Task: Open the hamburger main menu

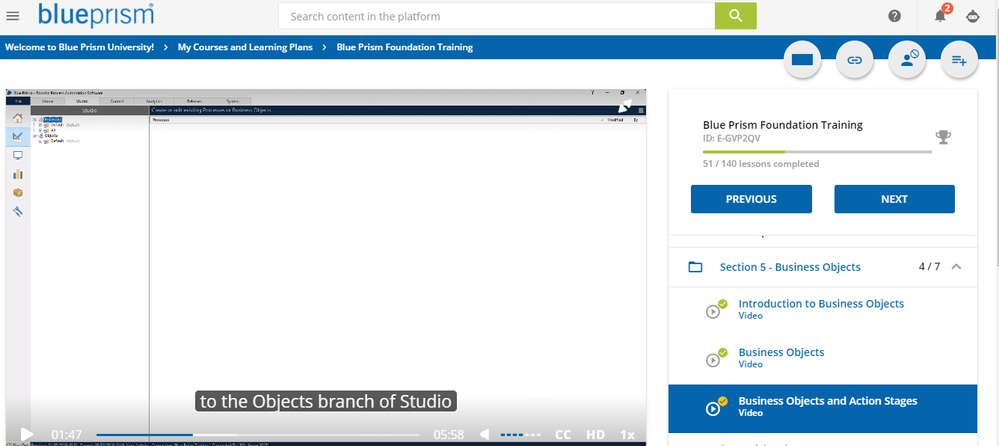Action: coord(13,16)
